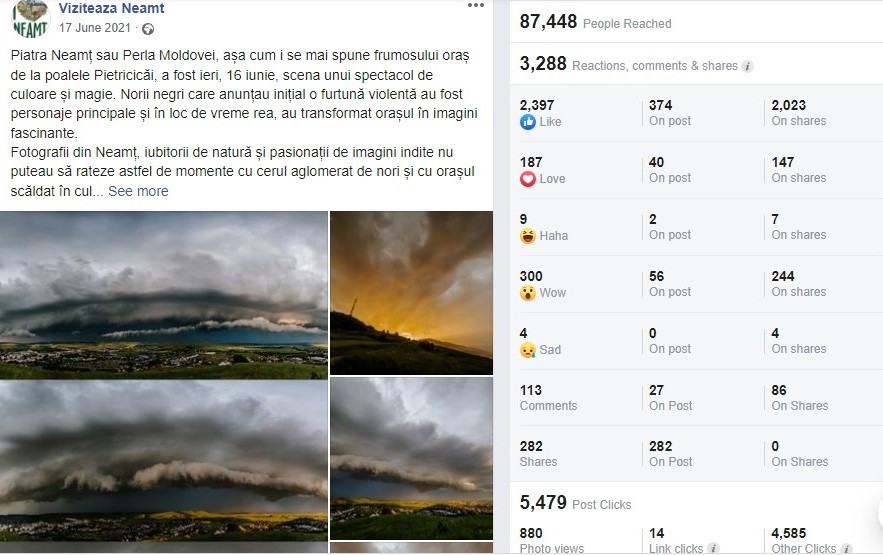Open the three-dot post options menu
This screenshot has width=883, height=555.
[476, 6]
